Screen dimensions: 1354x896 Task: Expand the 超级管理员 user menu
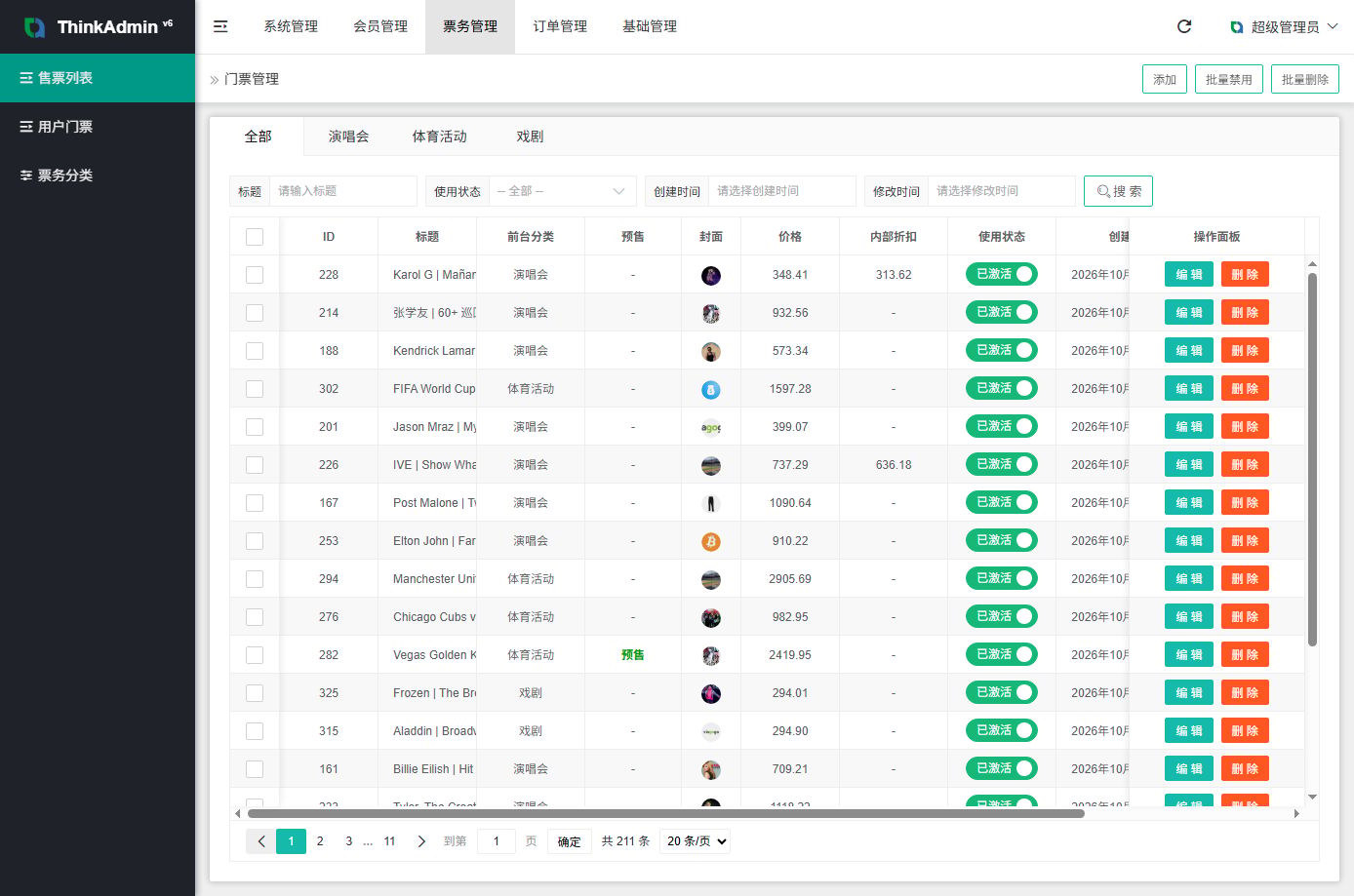(x=1284, y=27)
